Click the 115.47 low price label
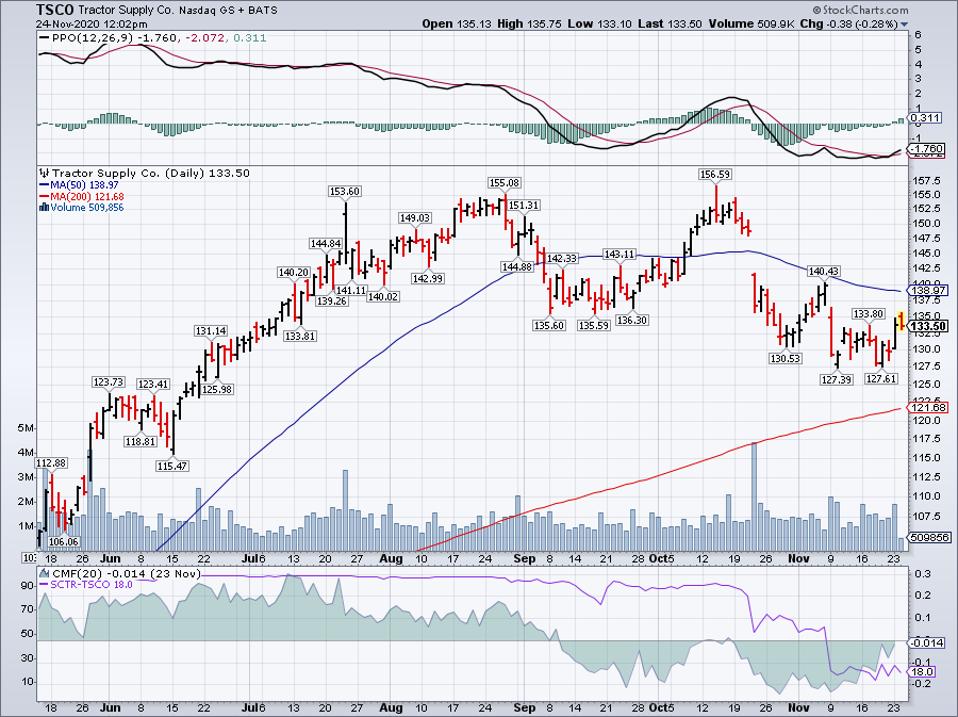This screenshot has height=717, width=958. tap(172, 466)
